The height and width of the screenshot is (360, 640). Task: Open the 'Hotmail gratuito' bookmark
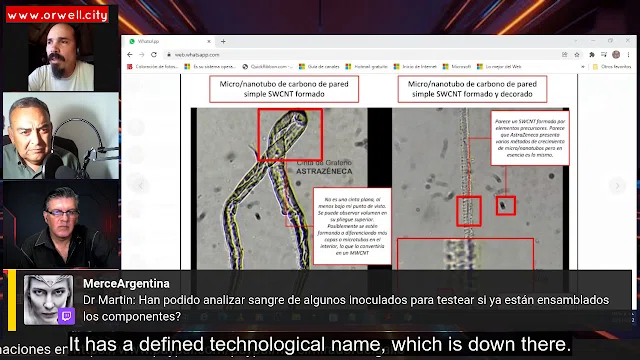(x=367, y=67)
